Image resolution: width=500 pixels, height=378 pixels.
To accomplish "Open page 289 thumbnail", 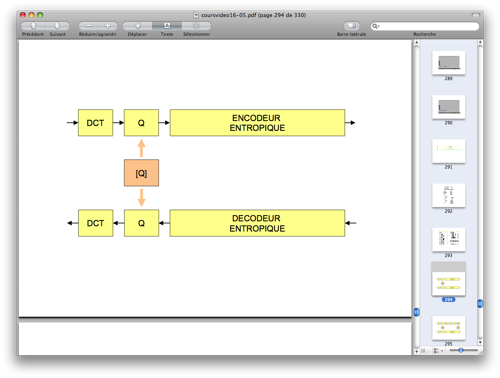I will point(448,63).
